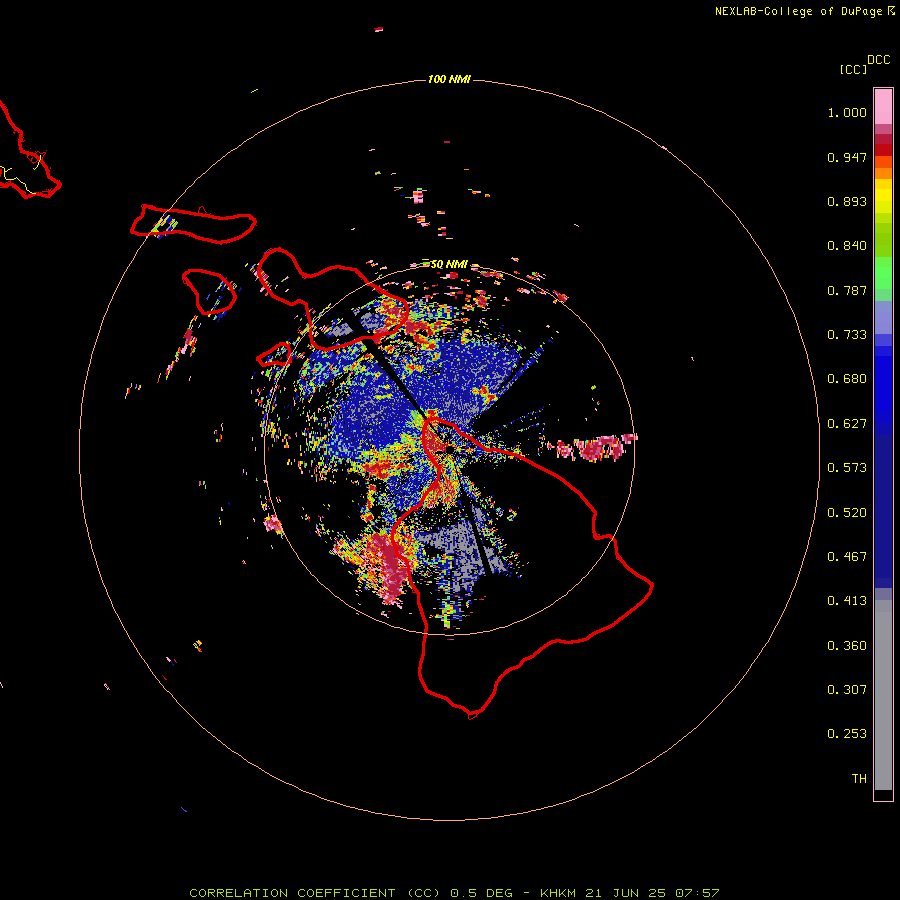Screen dimensions: 900x900
Task: Click the NEXLAB-College of DuPage watermark text
Action: click(x=804, y=11)
